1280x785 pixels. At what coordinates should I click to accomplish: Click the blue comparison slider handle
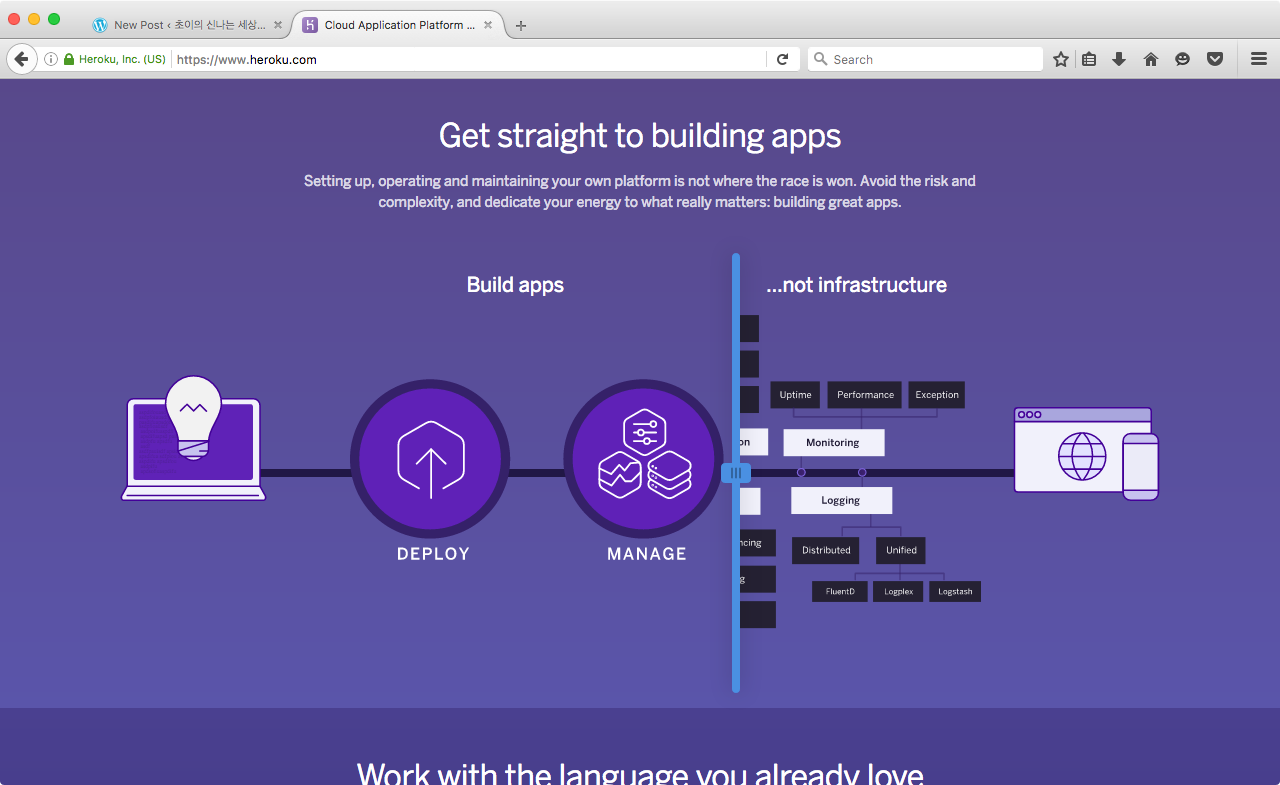tap(736, 473)
